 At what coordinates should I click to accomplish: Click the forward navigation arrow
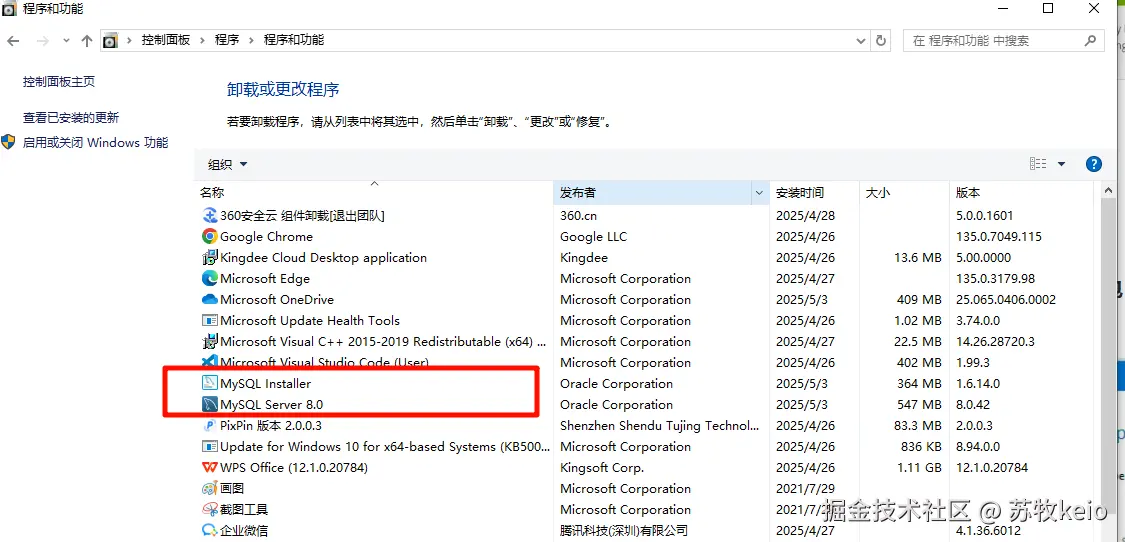click(x=42, y=41)
